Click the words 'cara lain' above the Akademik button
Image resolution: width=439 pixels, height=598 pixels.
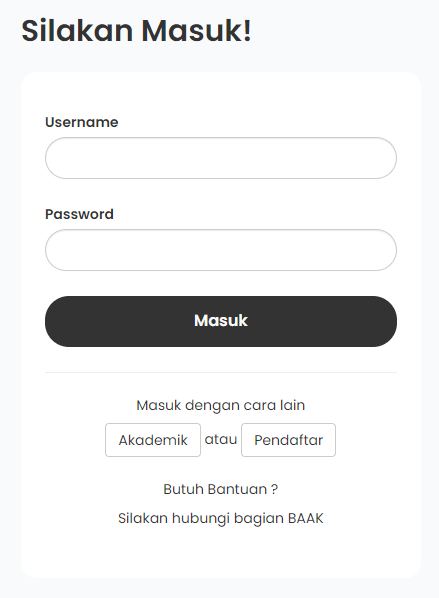click(274, 405)
